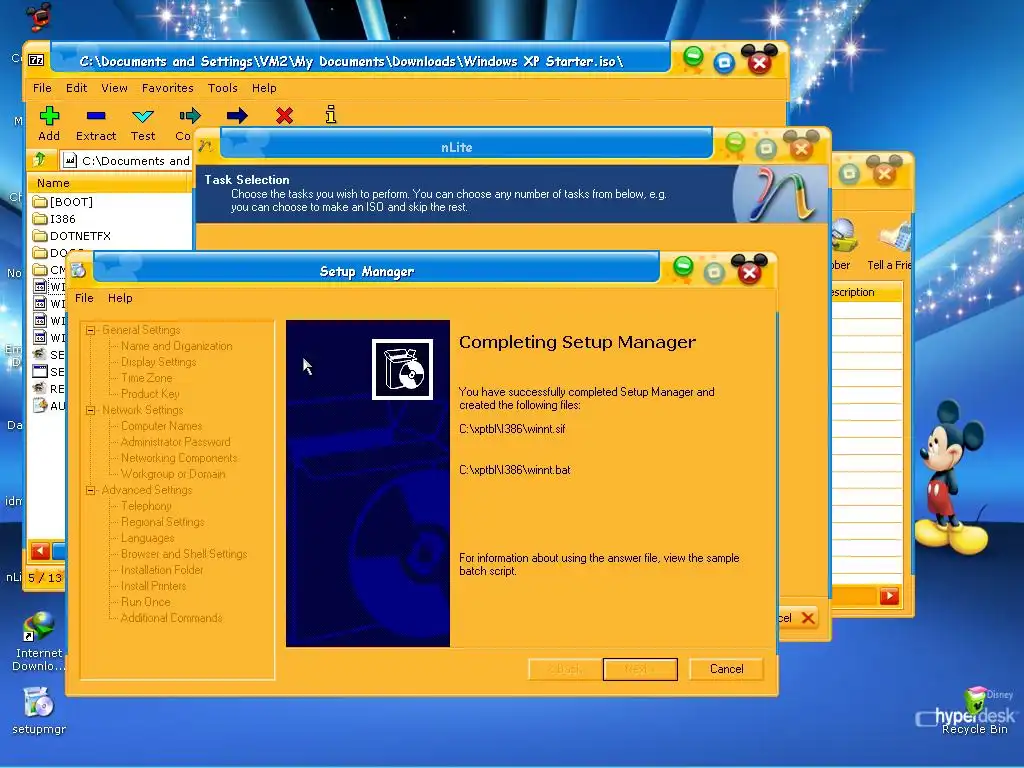Image resolution: width=1024 pixels, height=768 pixels.
Task: Click the Mickey icon at desktop top-left
Action: [39, 16]
